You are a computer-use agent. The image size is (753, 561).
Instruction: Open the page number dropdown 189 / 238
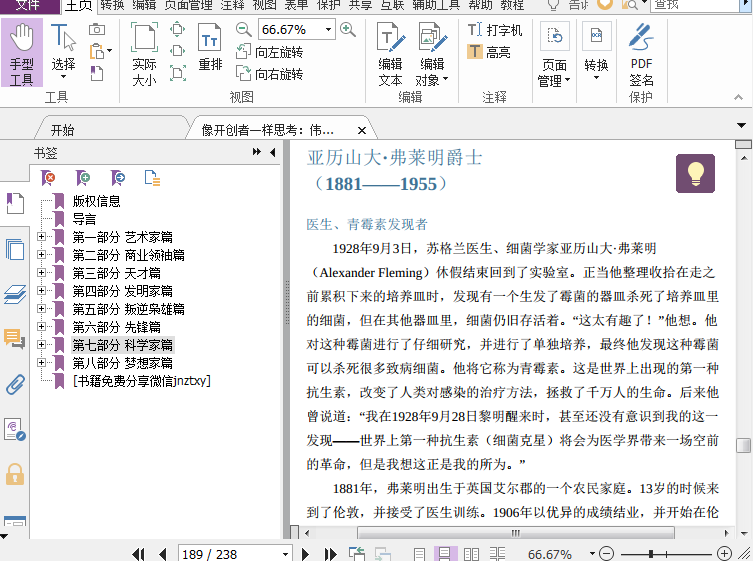pos(285,554)
